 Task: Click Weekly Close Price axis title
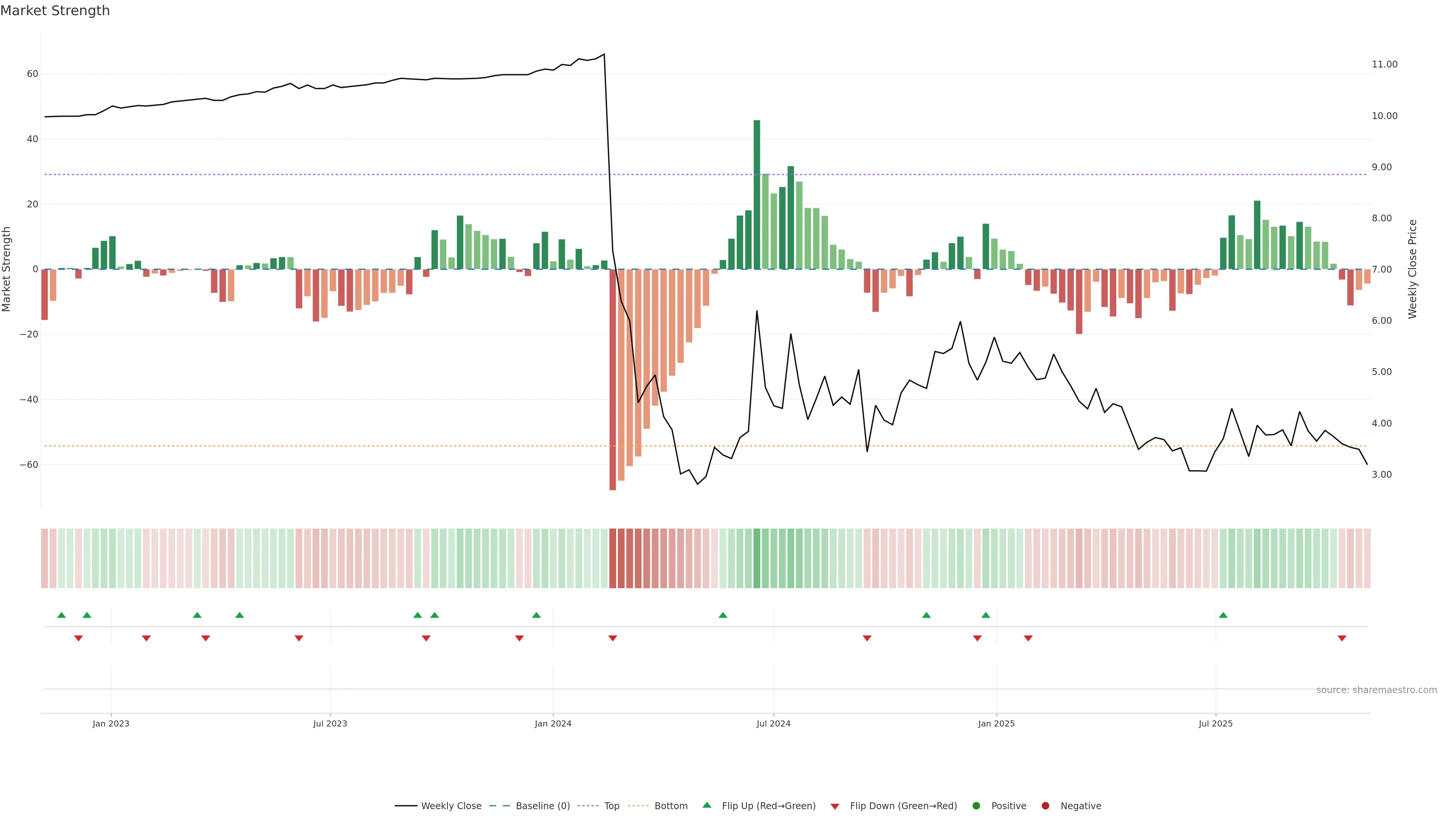(x=1412, y=269)
